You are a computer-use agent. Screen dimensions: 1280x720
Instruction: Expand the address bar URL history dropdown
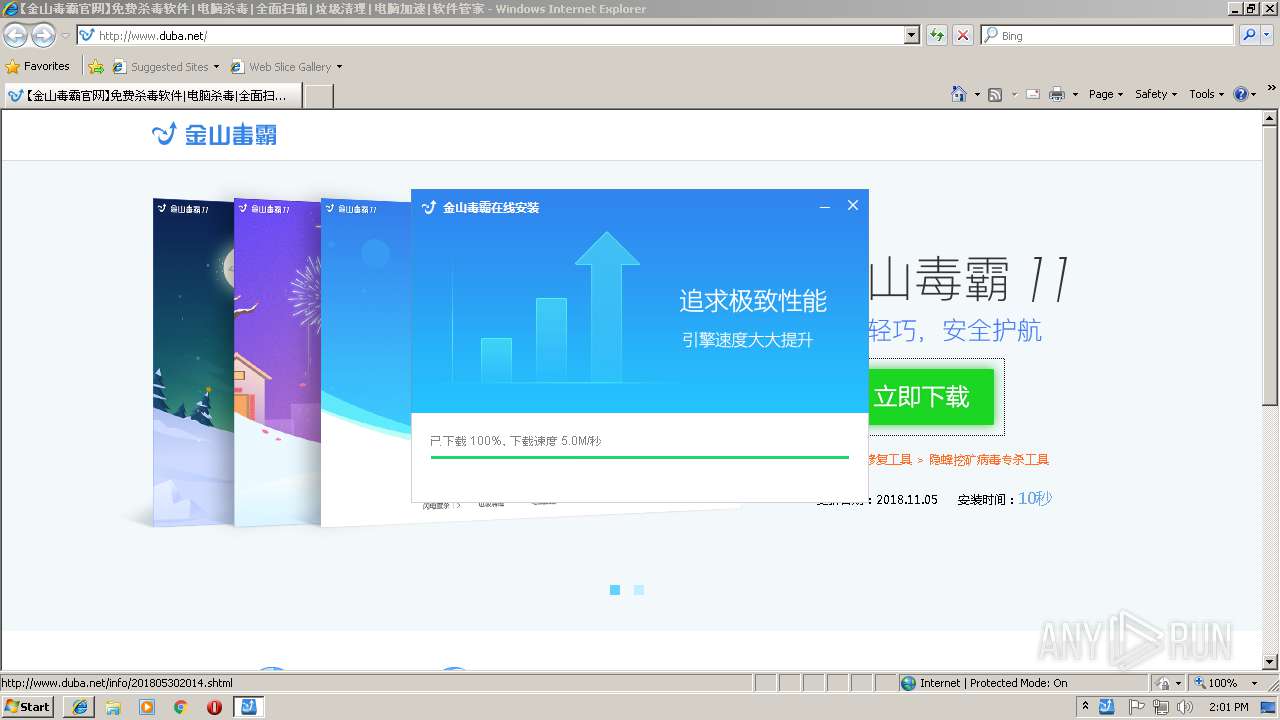coord(911,35)
